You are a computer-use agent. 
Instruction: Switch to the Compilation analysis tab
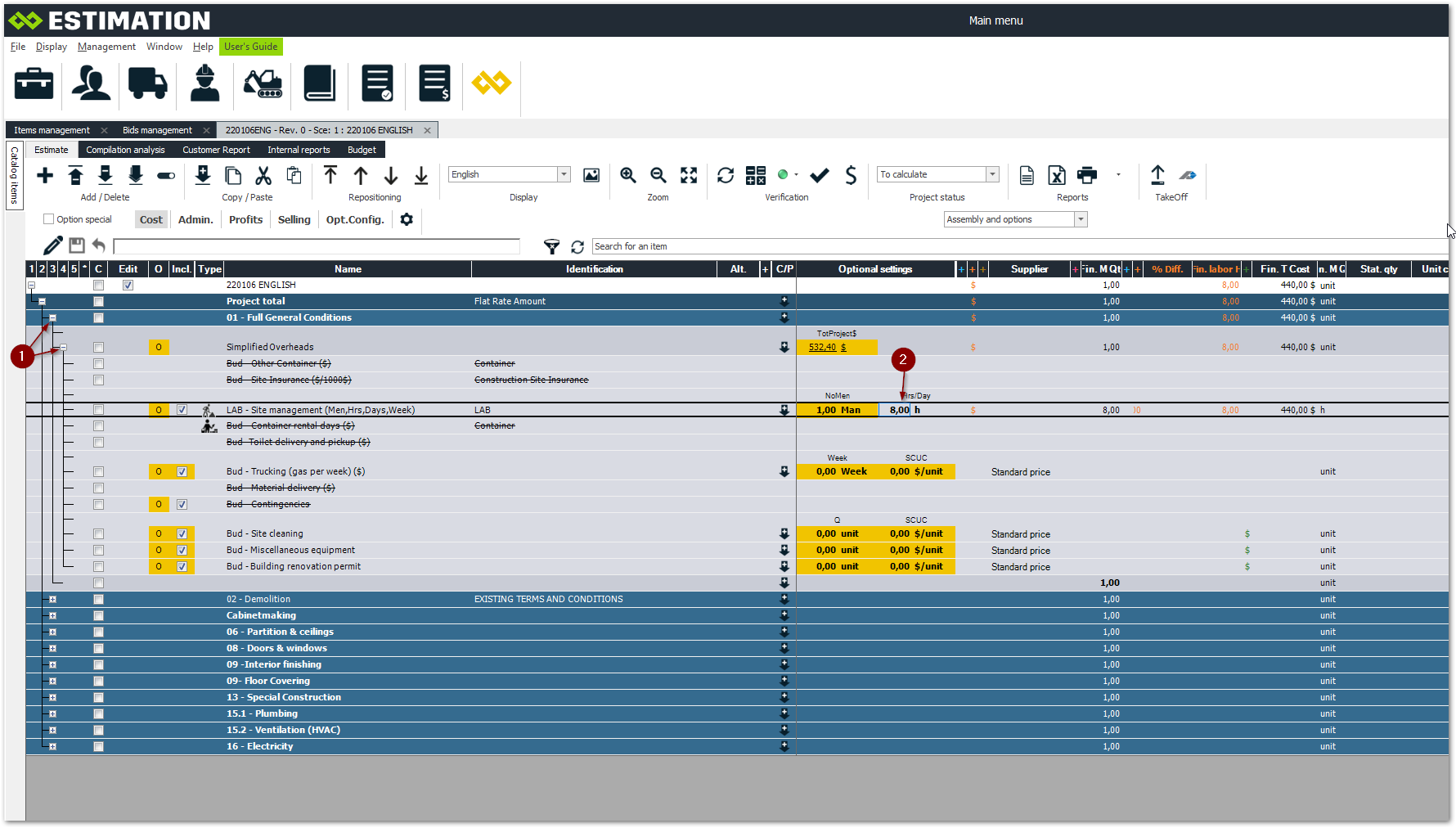[125, 150]
